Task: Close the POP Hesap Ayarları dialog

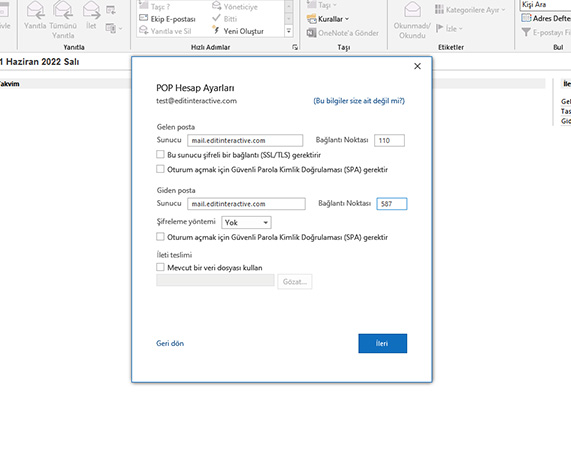Action: point(417,66)
